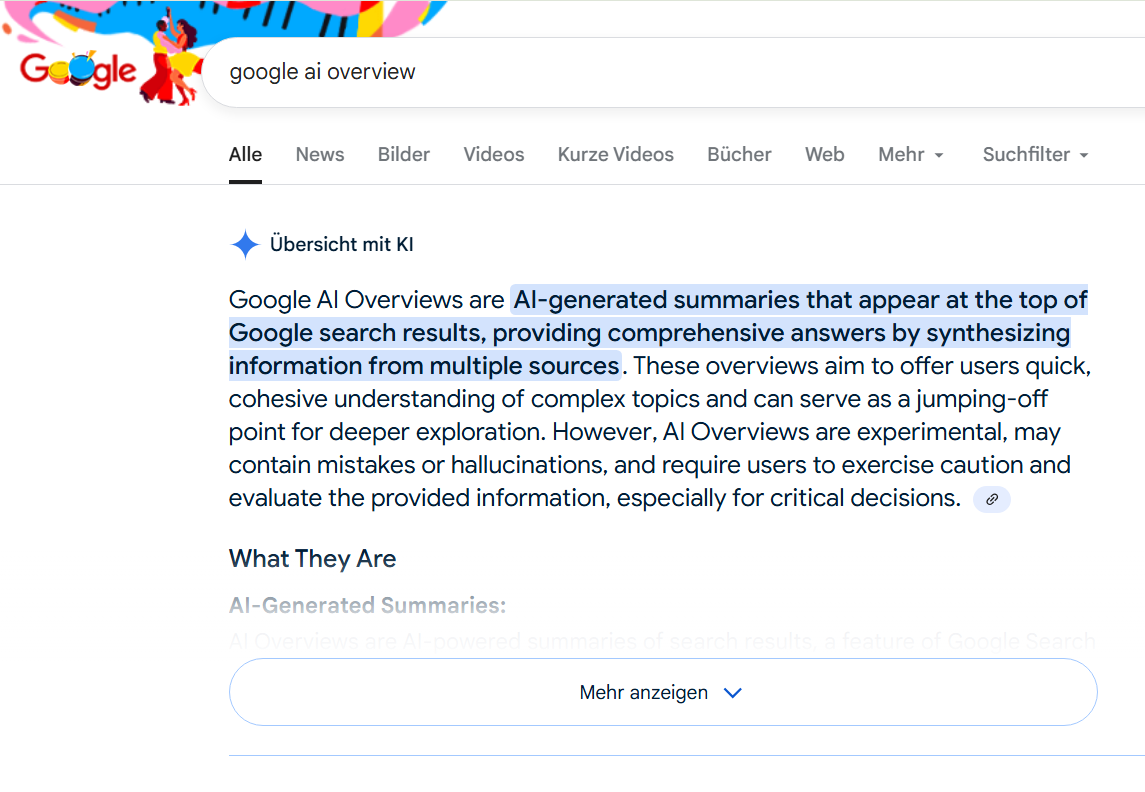This screenshot has height=792, width=1145.
Task: Go to the Videos tab
Action: [x=494, y=155]
